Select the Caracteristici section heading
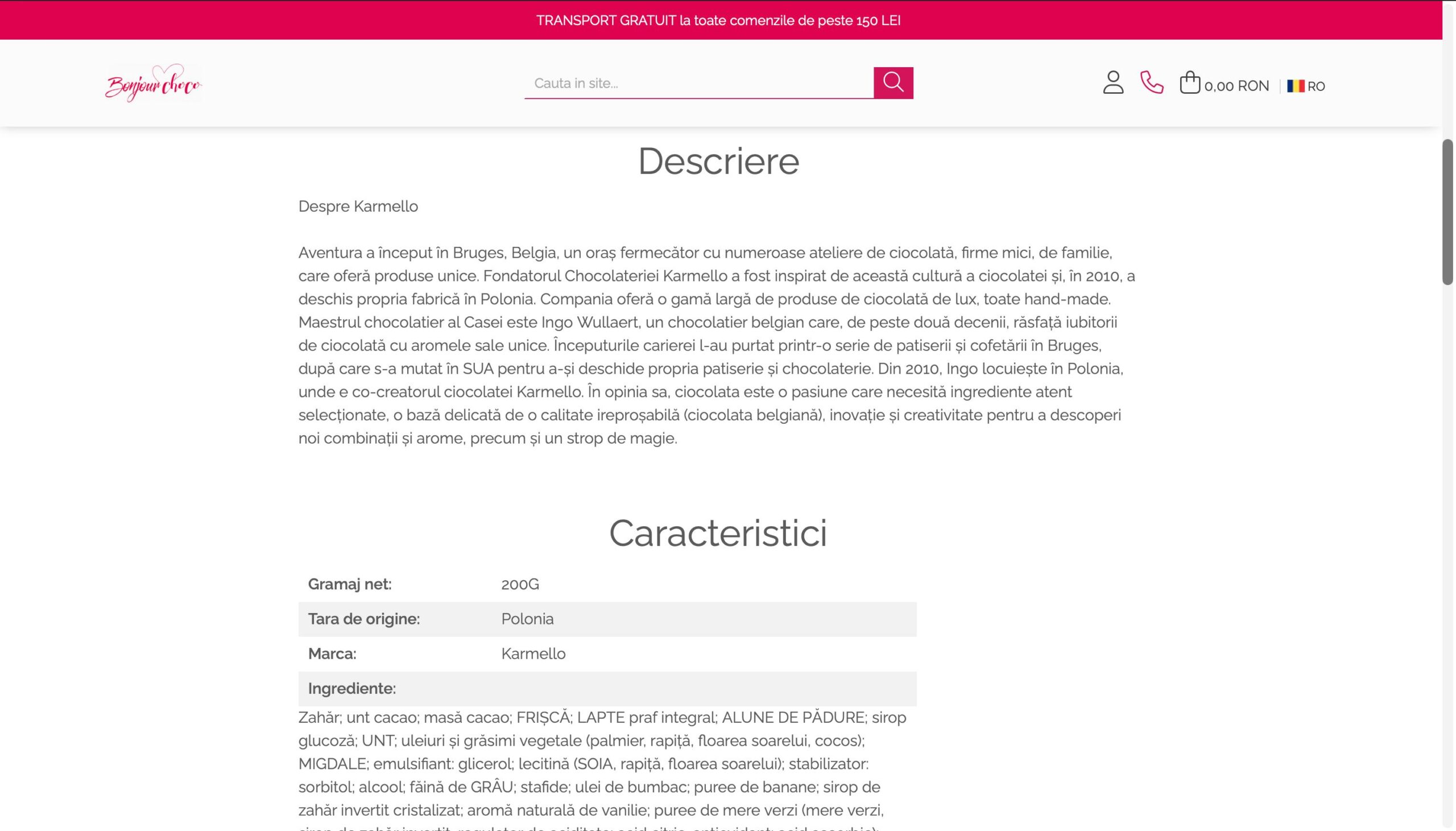Screen dimensions: 1456x831 click(719, 533)
